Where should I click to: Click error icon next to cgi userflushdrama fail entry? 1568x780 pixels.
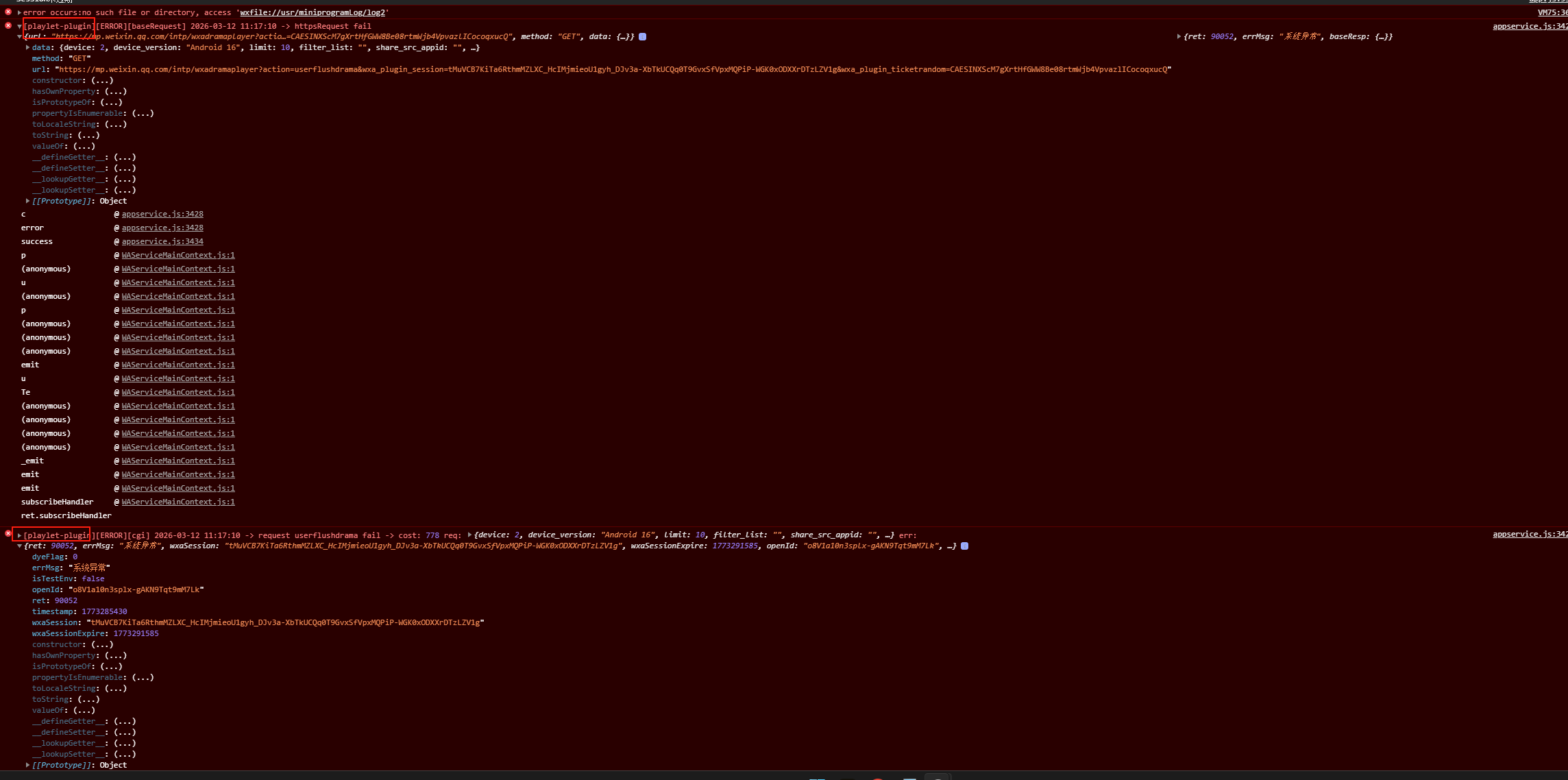8,533
